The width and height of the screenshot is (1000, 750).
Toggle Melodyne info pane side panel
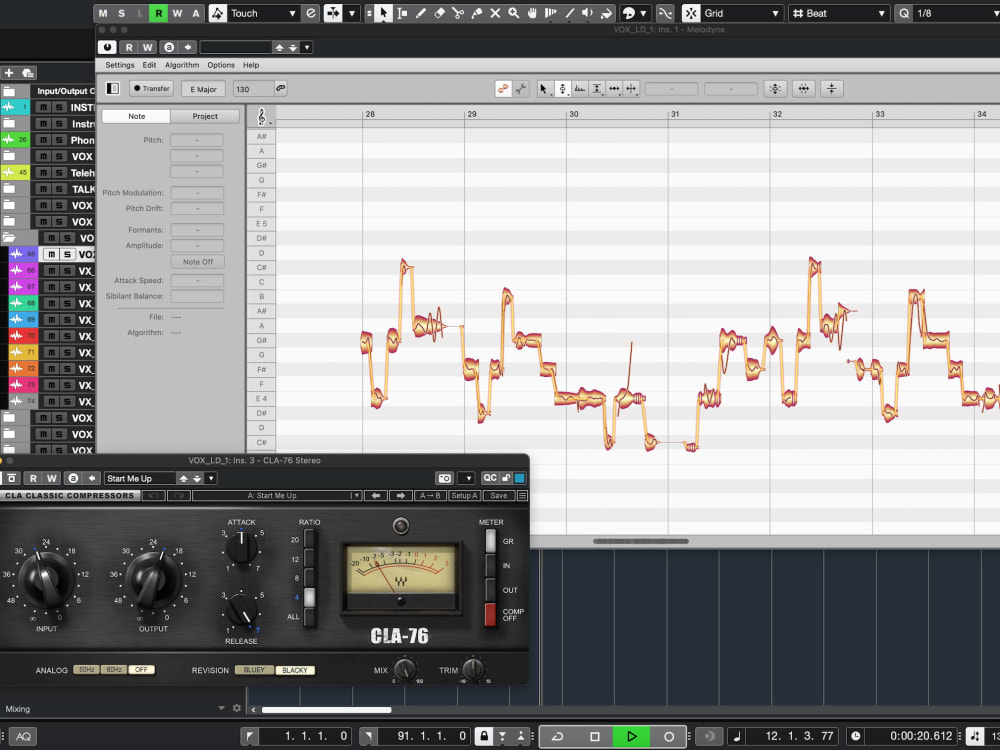pyautogui.click(x=113, y=89)
